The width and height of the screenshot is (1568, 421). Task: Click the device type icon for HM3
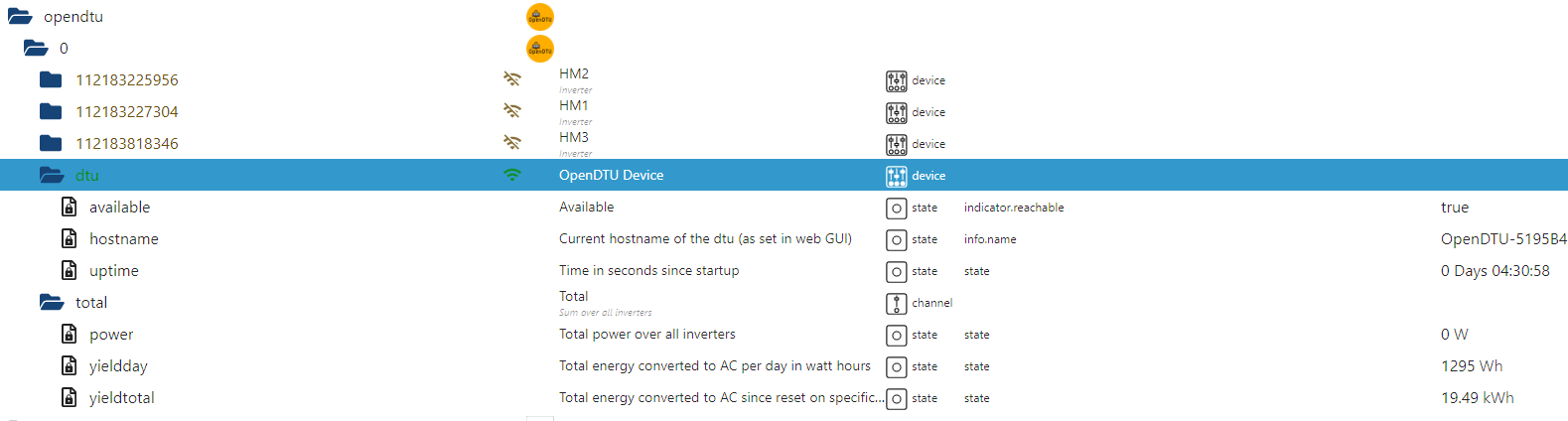pos(896,144)
